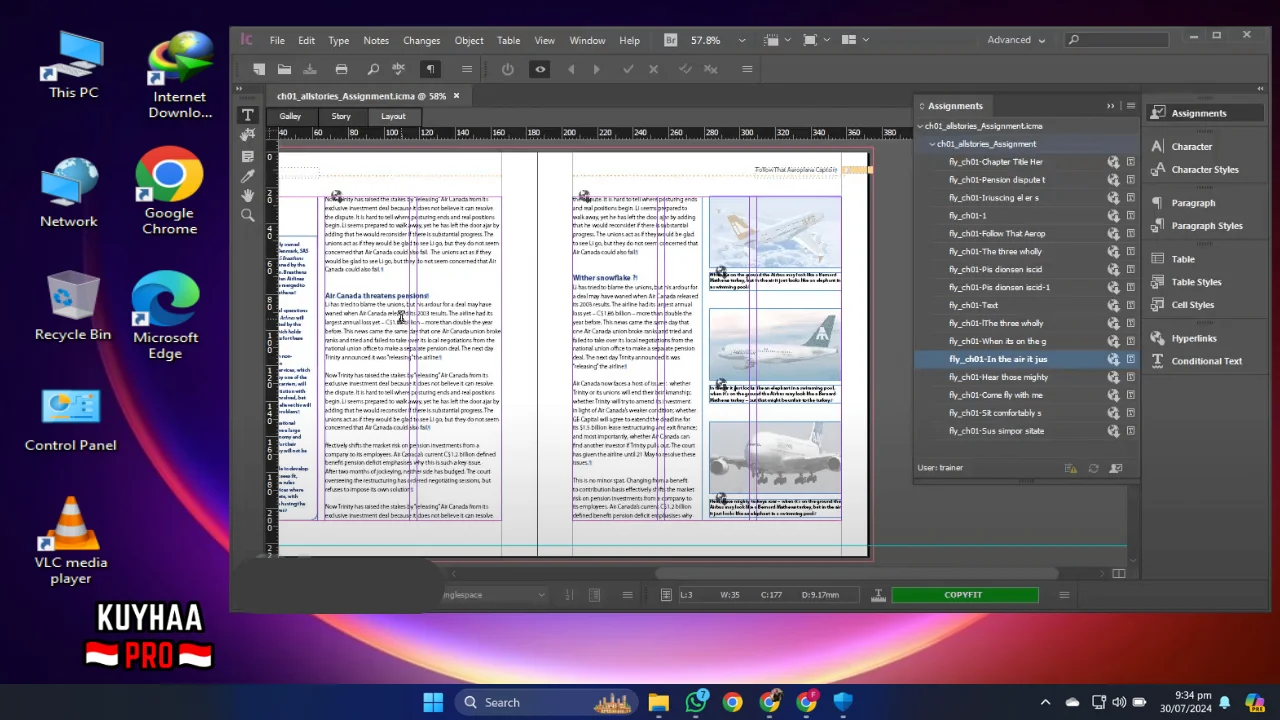Click Check Out Selection icon in Assignments panel
This screenshot has height=720, width=1280.
[1116, 468]
